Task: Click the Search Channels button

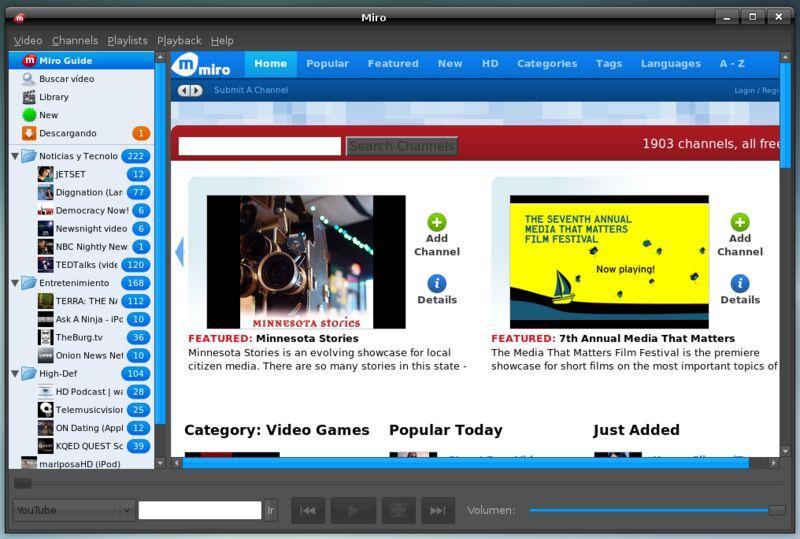Action: 402,146
